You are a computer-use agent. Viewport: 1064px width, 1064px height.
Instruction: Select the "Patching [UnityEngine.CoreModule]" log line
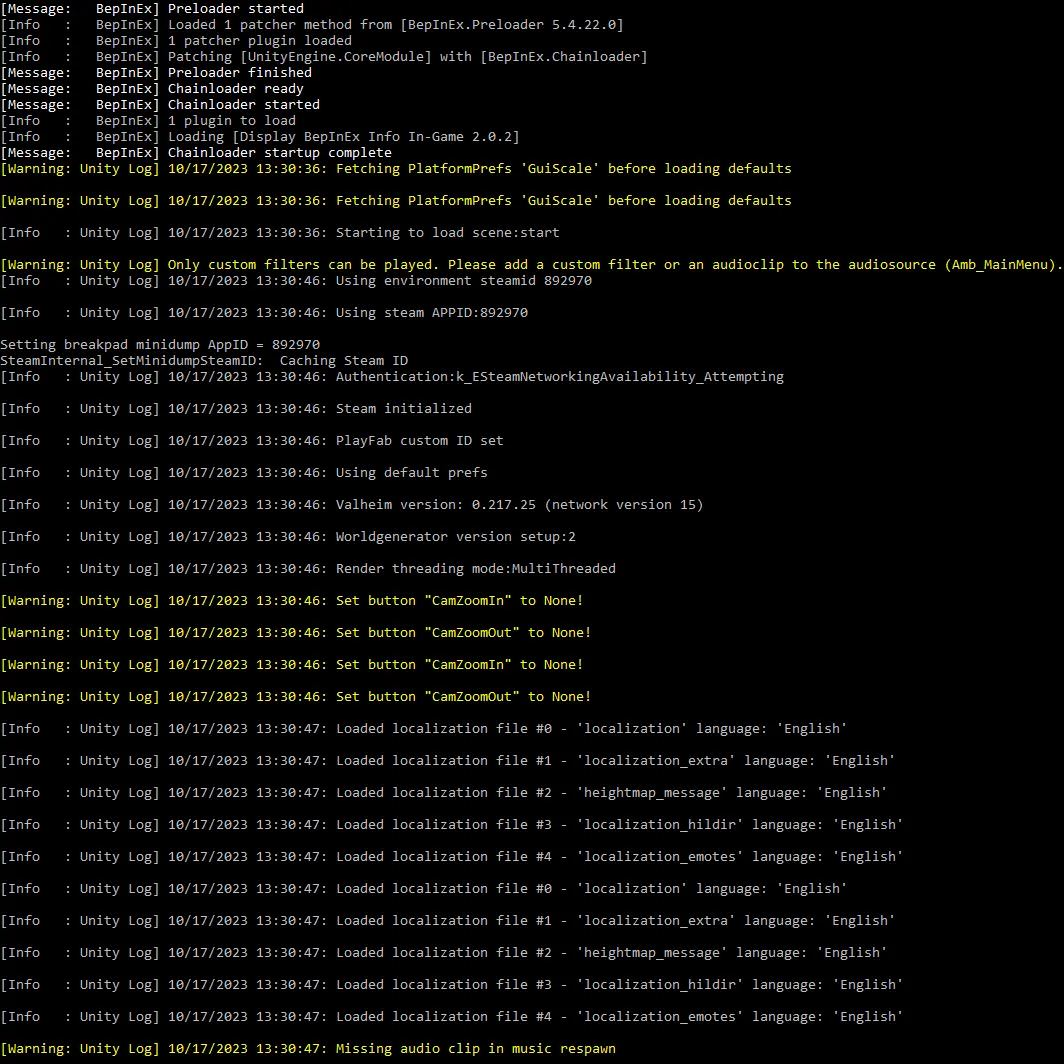(324, 56)
